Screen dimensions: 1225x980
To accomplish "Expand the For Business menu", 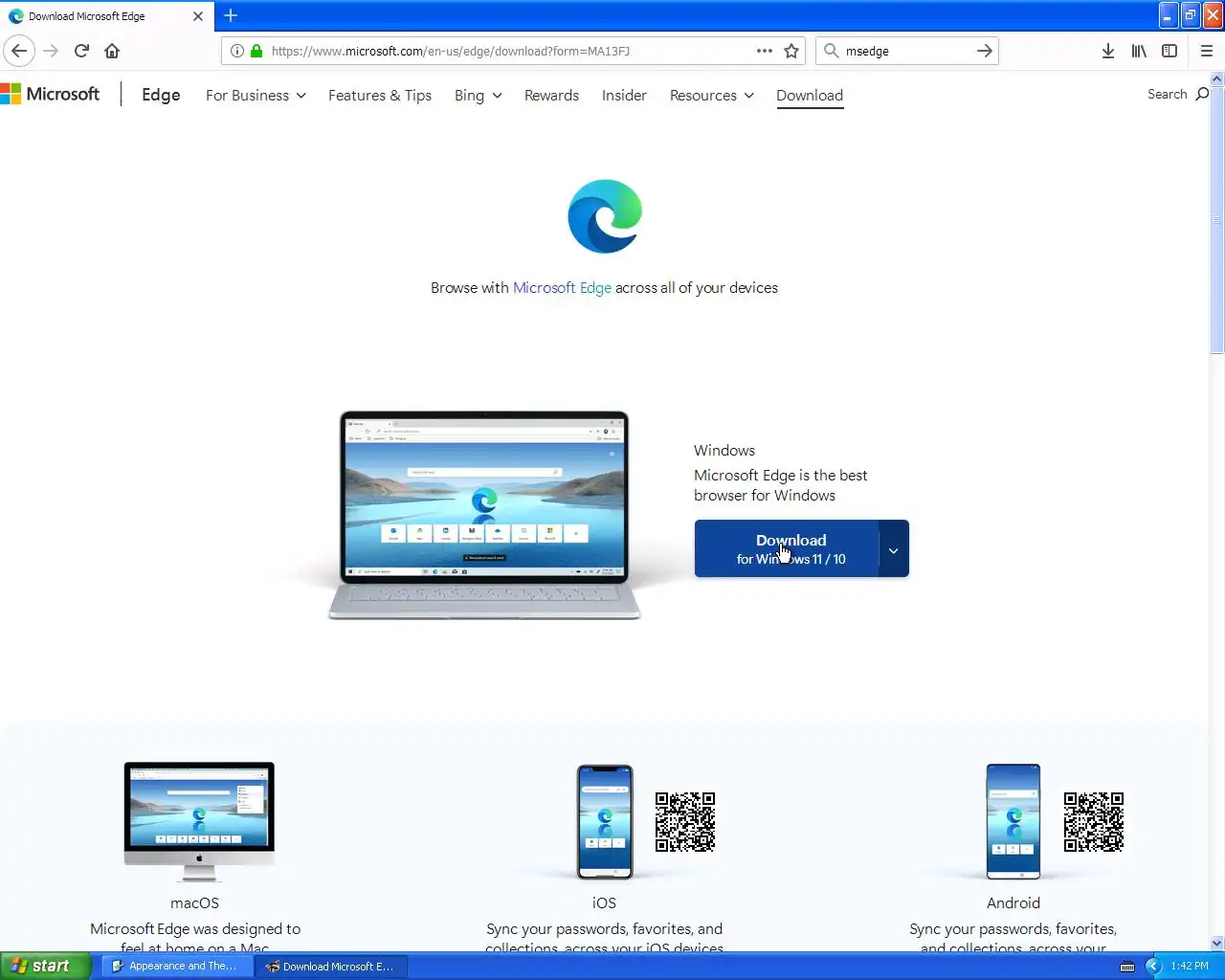I will pyautogui.click(x=256, y=96).
